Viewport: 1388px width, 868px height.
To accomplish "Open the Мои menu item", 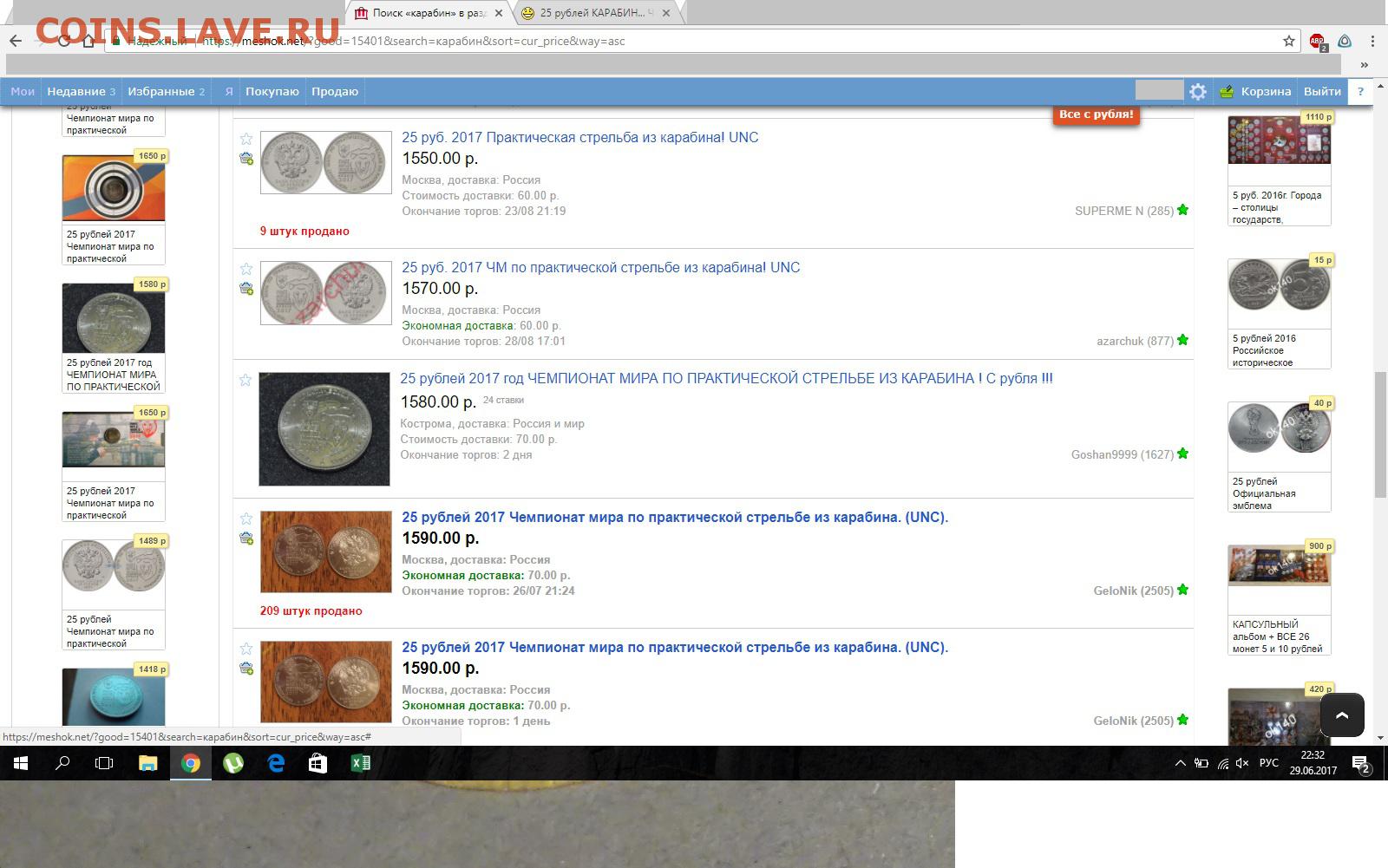I will (23, 91).
